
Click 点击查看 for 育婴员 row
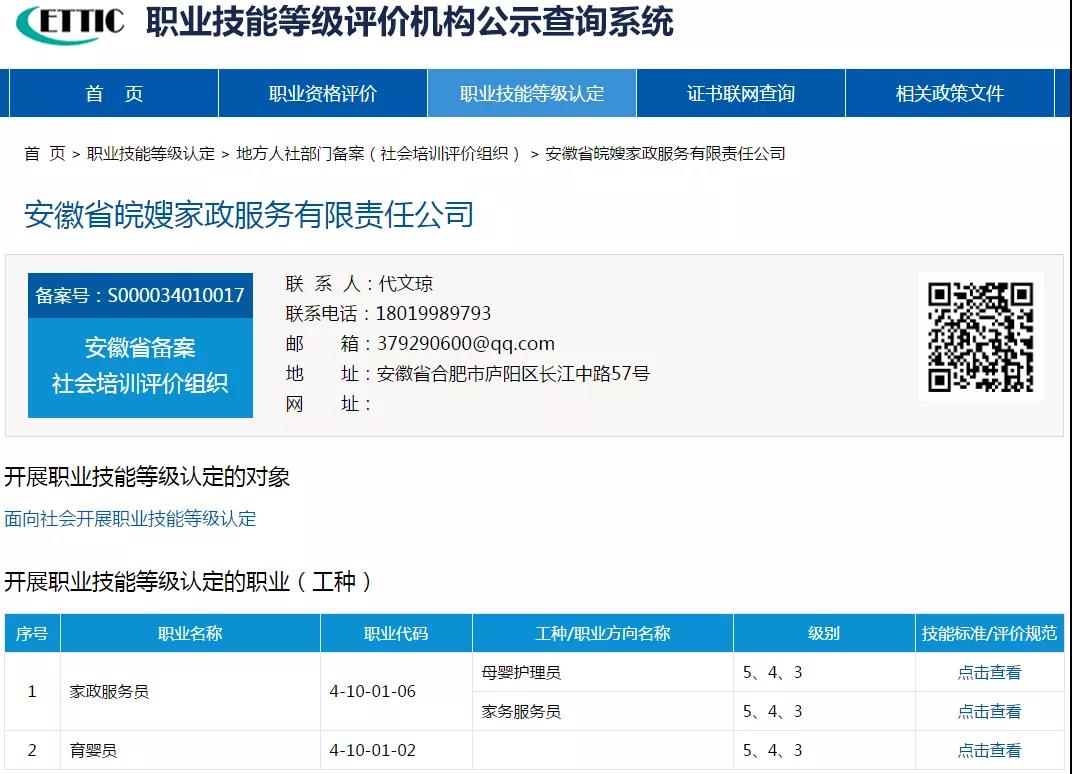[989, 751]
